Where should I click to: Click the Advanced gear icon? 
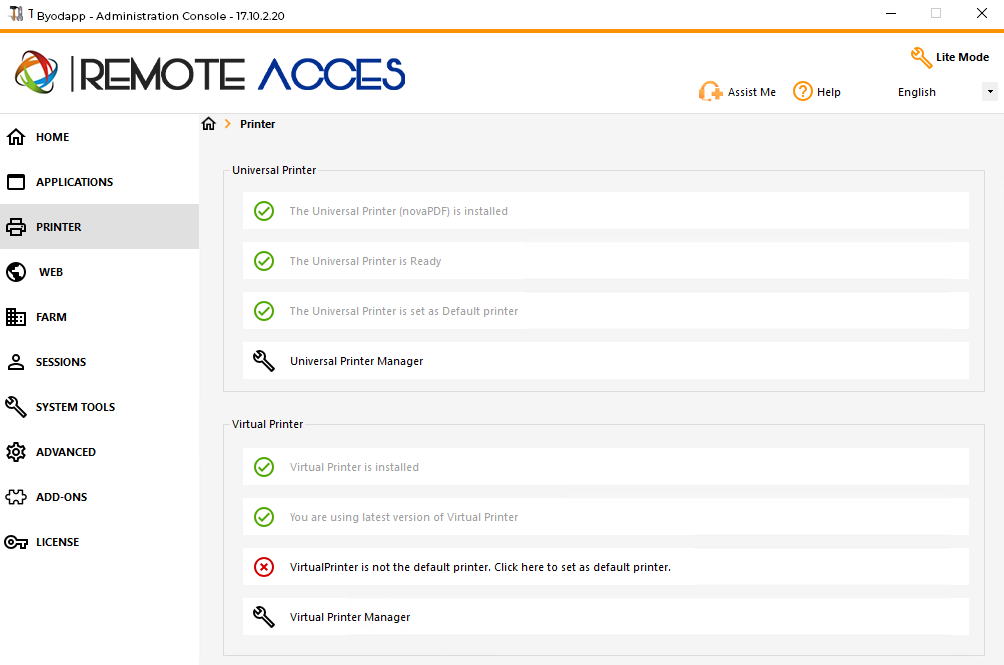tap(16, 452)
